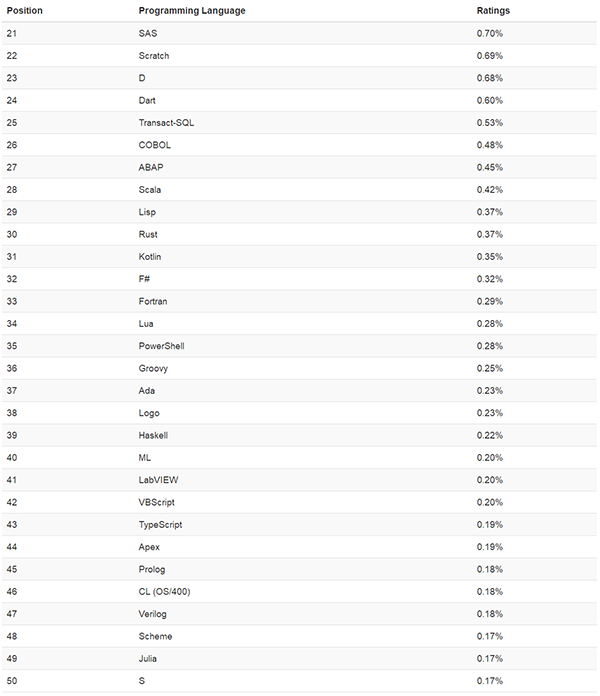Screen dimensions: 600x696
Task: Select the Dart language entry
Action: [x=148, y=100]
